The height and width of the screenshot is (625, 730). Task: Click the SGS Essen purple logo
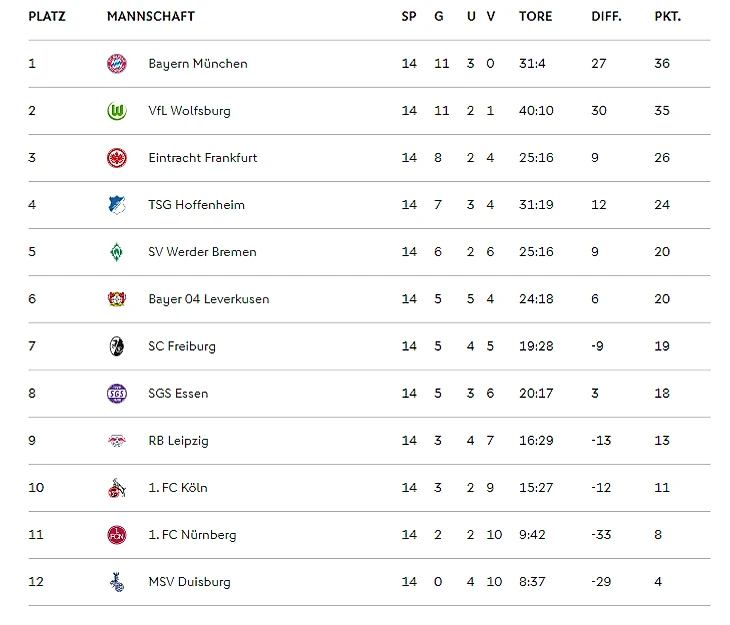[x=117, y=393]
